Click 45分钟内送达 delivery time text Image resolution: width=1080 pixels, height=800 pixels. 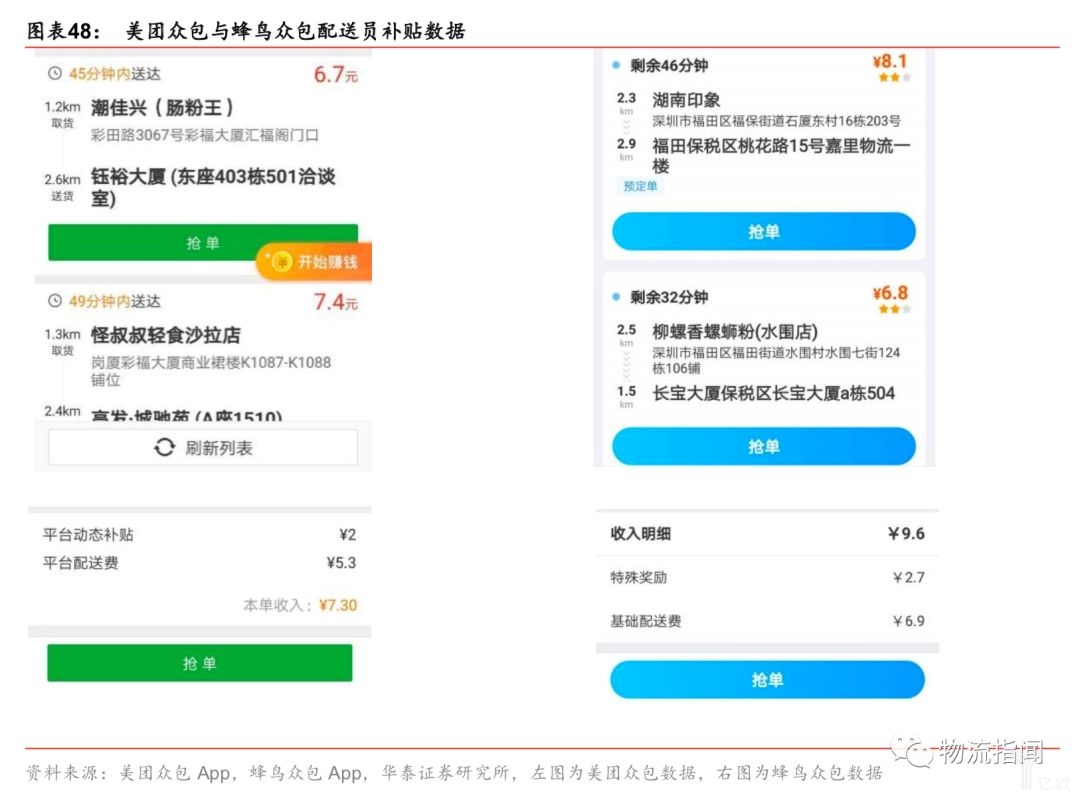click(114, 74)
